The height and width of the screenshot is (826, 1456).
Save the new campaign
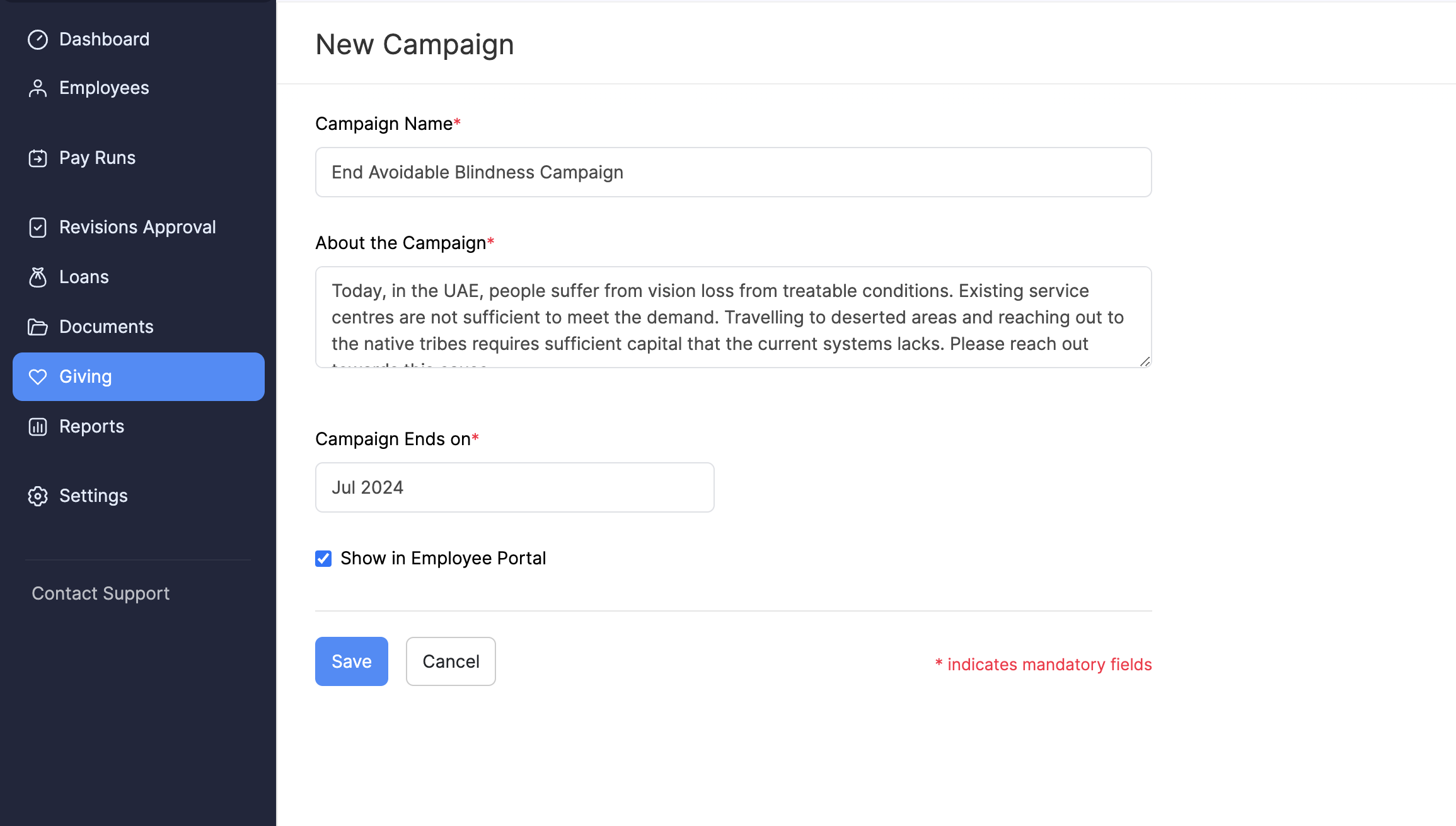tap(351, 661)
